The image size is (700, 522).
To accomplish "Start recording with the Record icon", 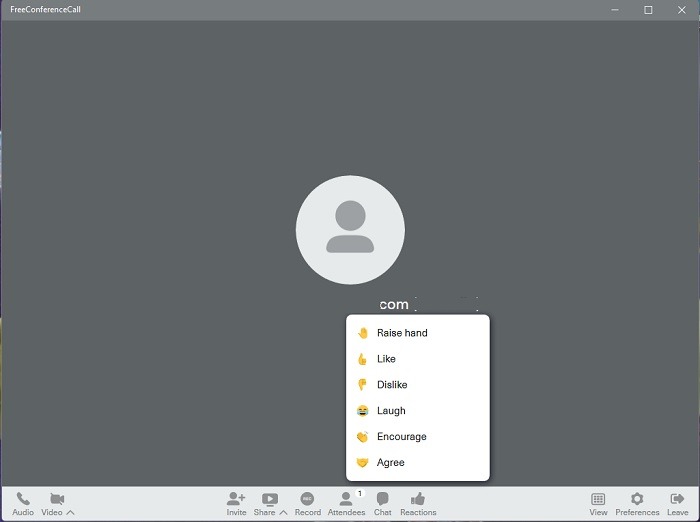I will tap(307, 499).
